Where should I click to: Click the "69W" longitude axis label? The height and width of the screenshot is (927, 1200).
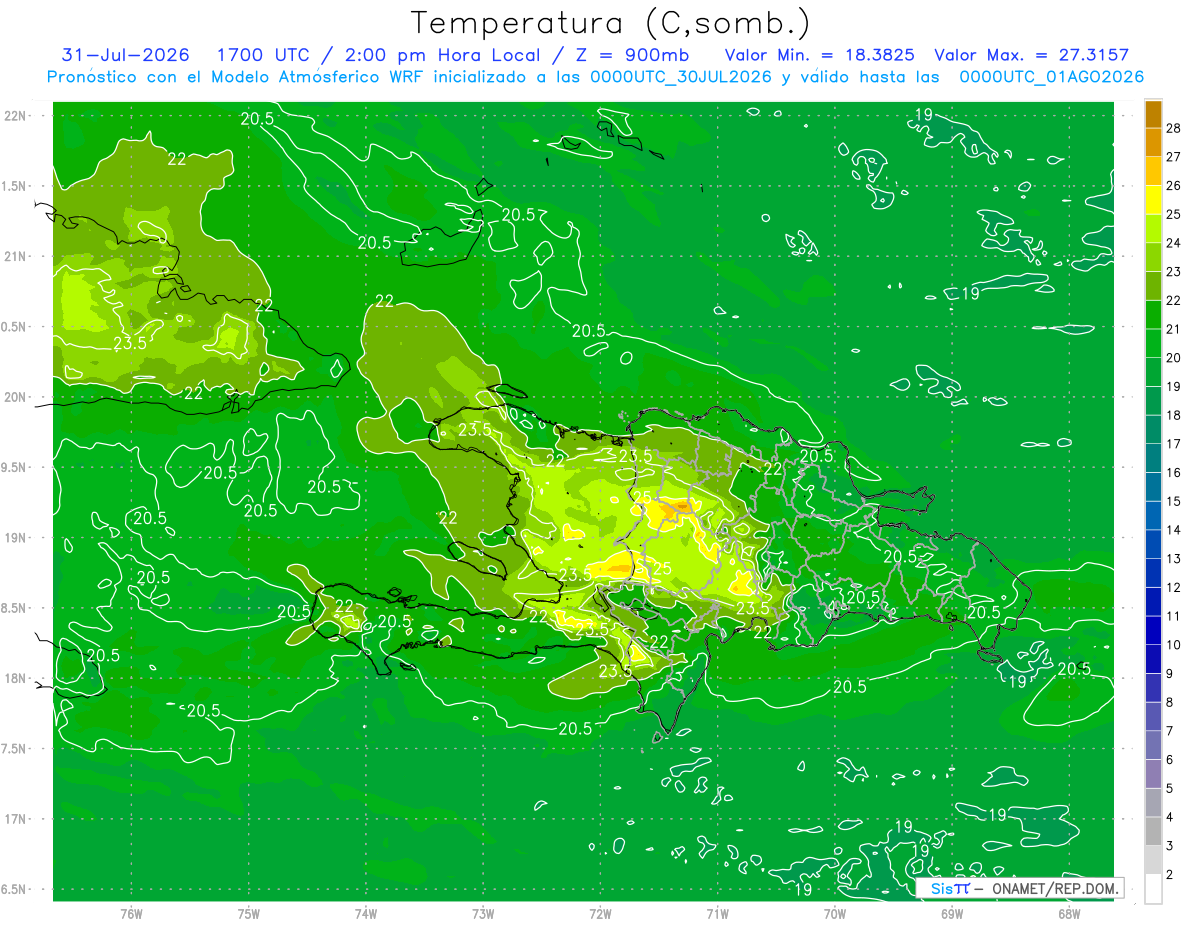click(x=952, y=913)
